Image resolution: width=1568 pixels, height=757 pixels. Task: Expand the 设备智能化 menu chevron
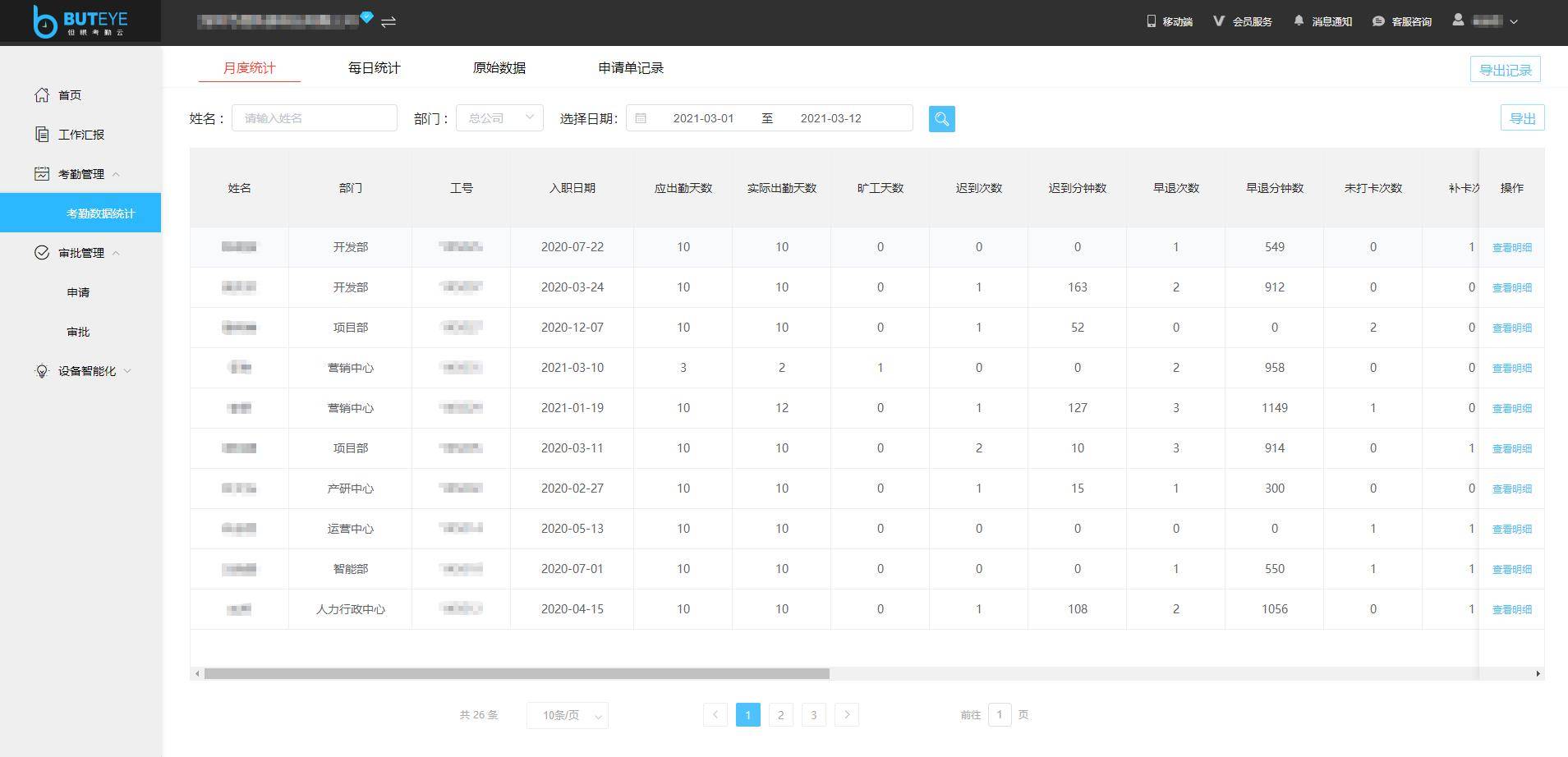click(127, 371)
